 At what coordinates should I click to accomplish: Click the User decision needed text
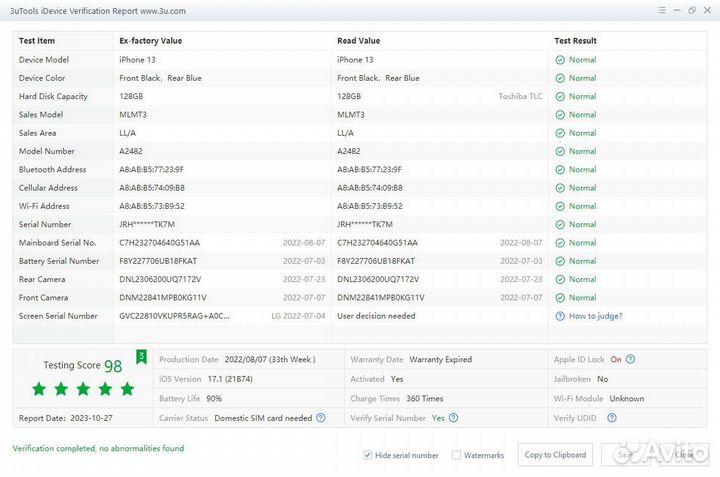(376, 316)
